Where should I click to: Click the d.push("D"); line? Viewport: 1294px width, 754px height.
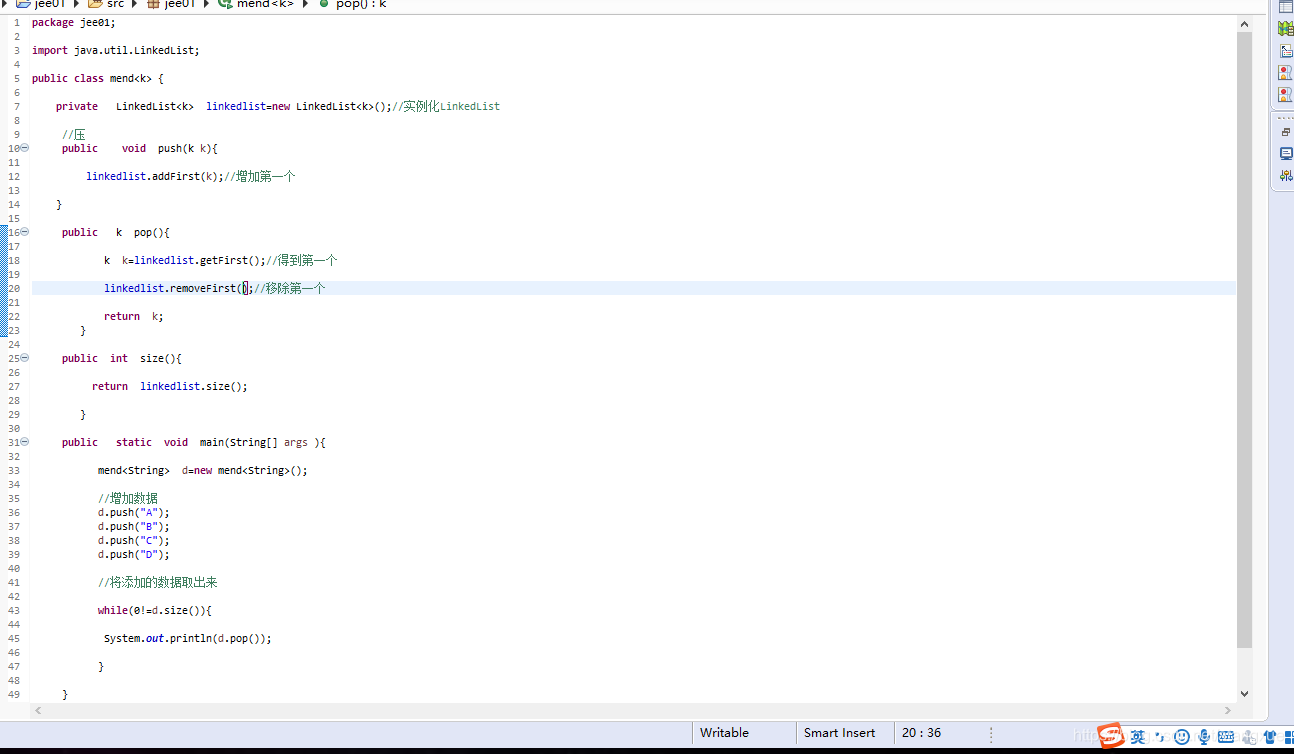(x=134, y=554)
